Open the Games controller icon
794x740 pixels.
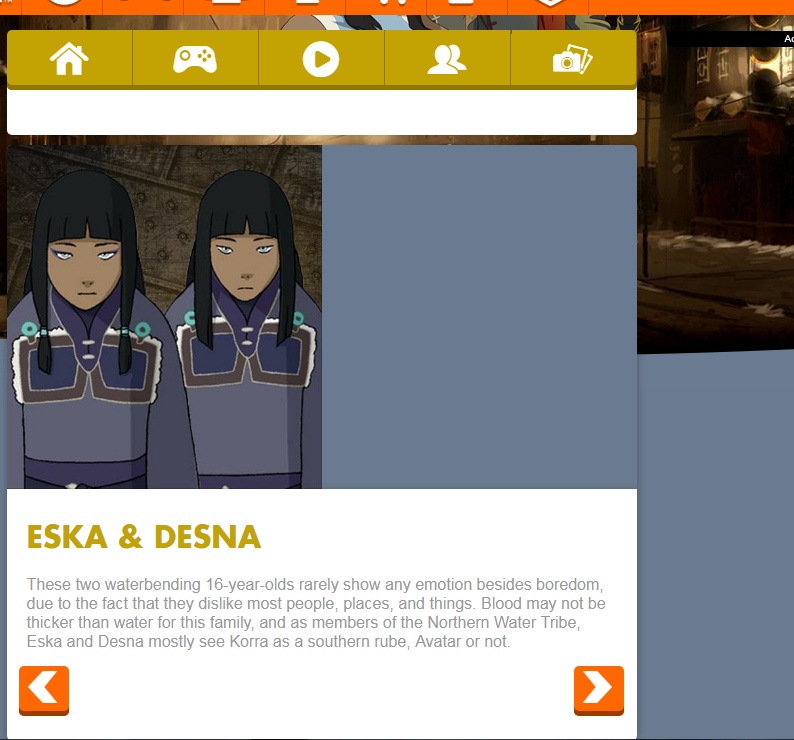pyautogui.click(x=195, y=59)
